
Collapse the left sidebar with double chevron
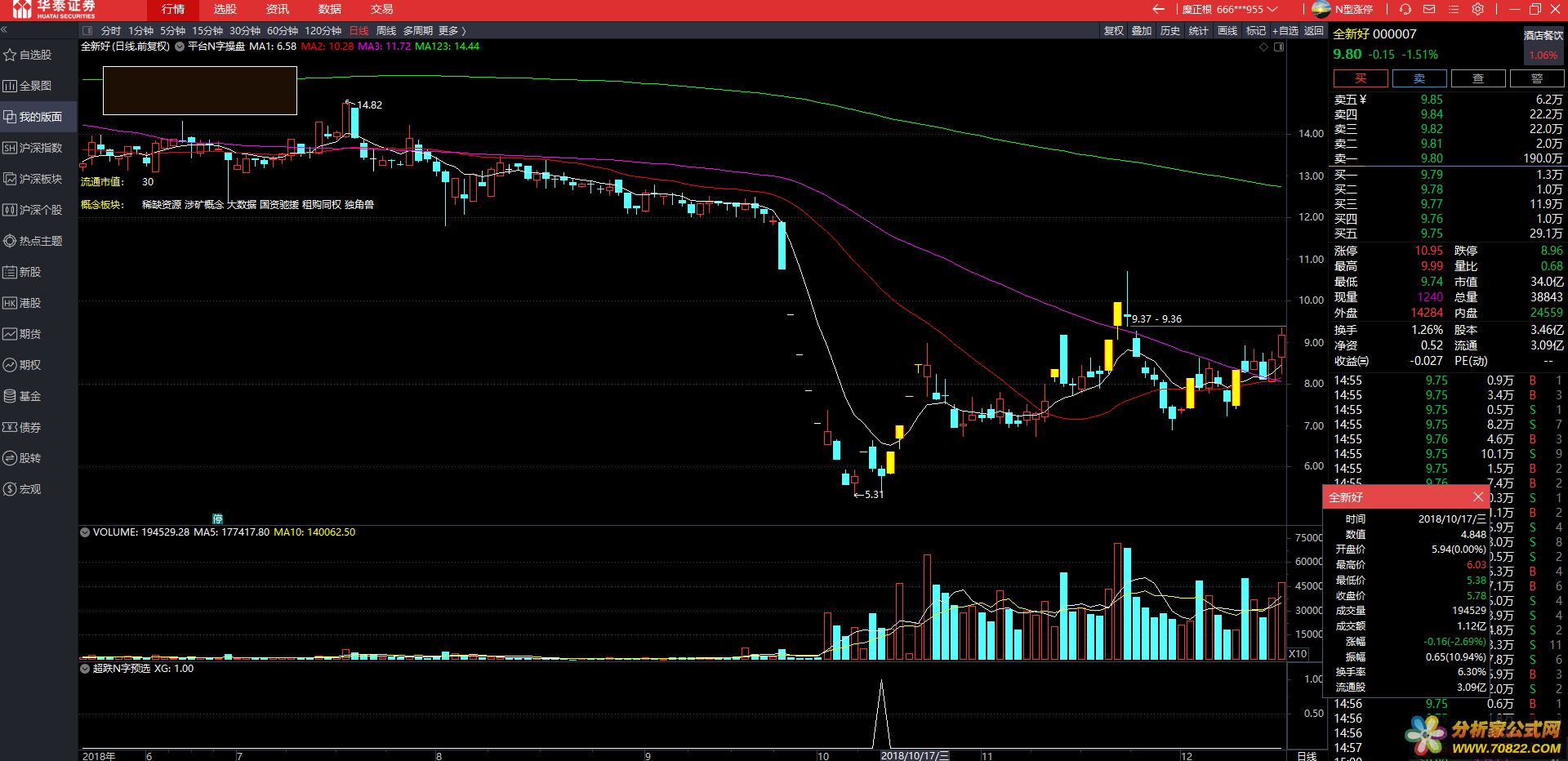point(4,30)
